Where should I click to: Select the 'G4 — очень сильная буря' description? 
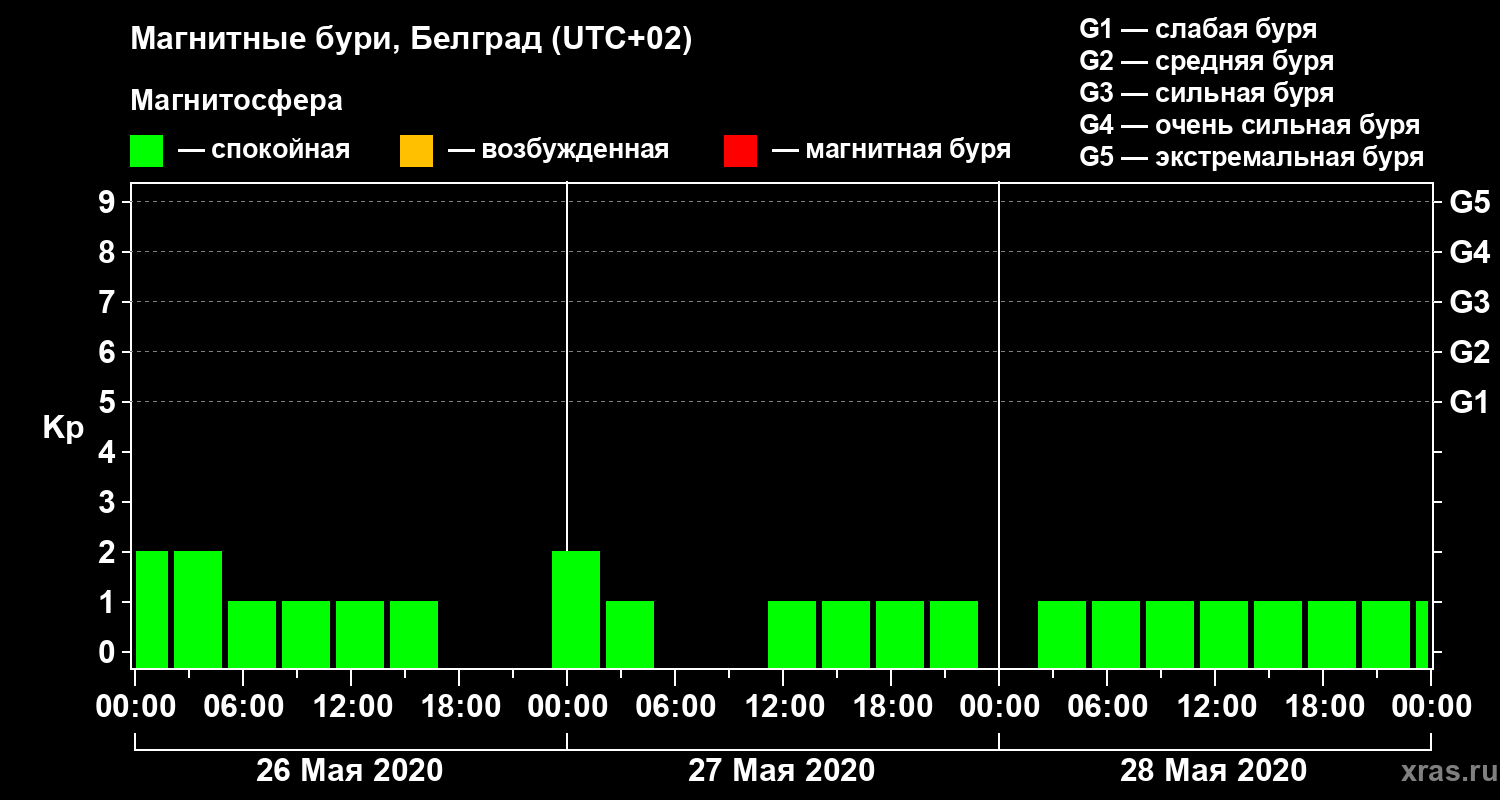pos(1250,125)
